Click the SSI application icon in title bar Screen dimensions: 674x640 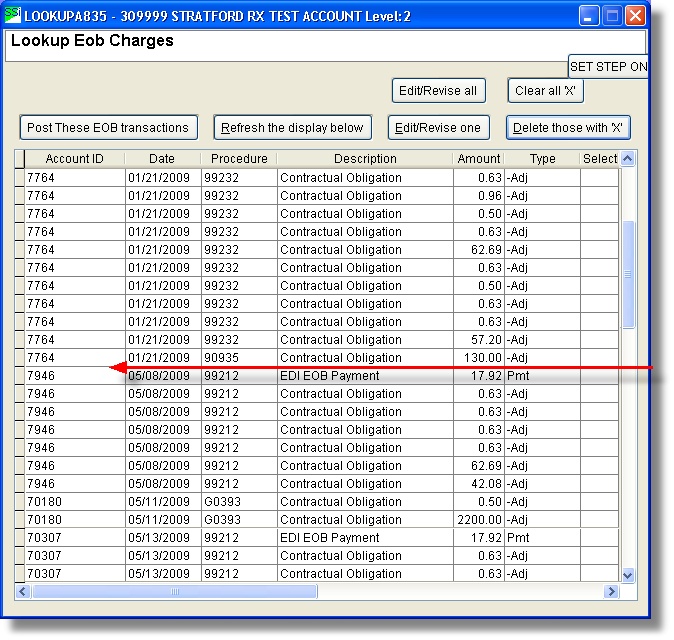click(12, 15)
